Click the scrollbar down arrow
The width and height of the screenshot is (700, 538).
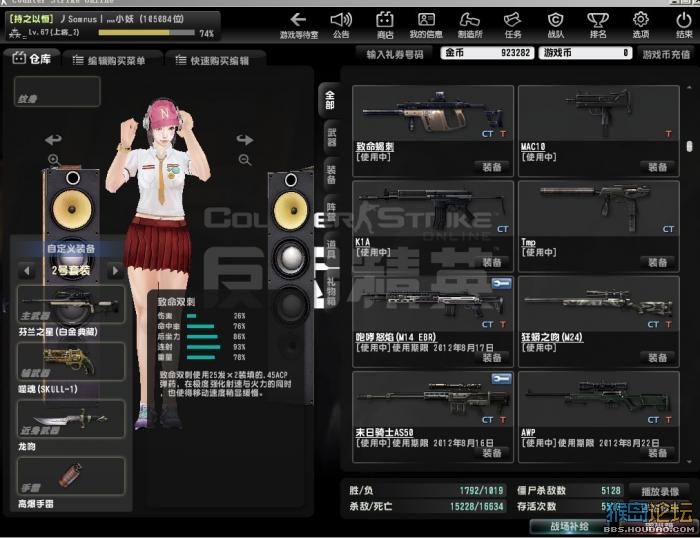(x=689, y=462)
